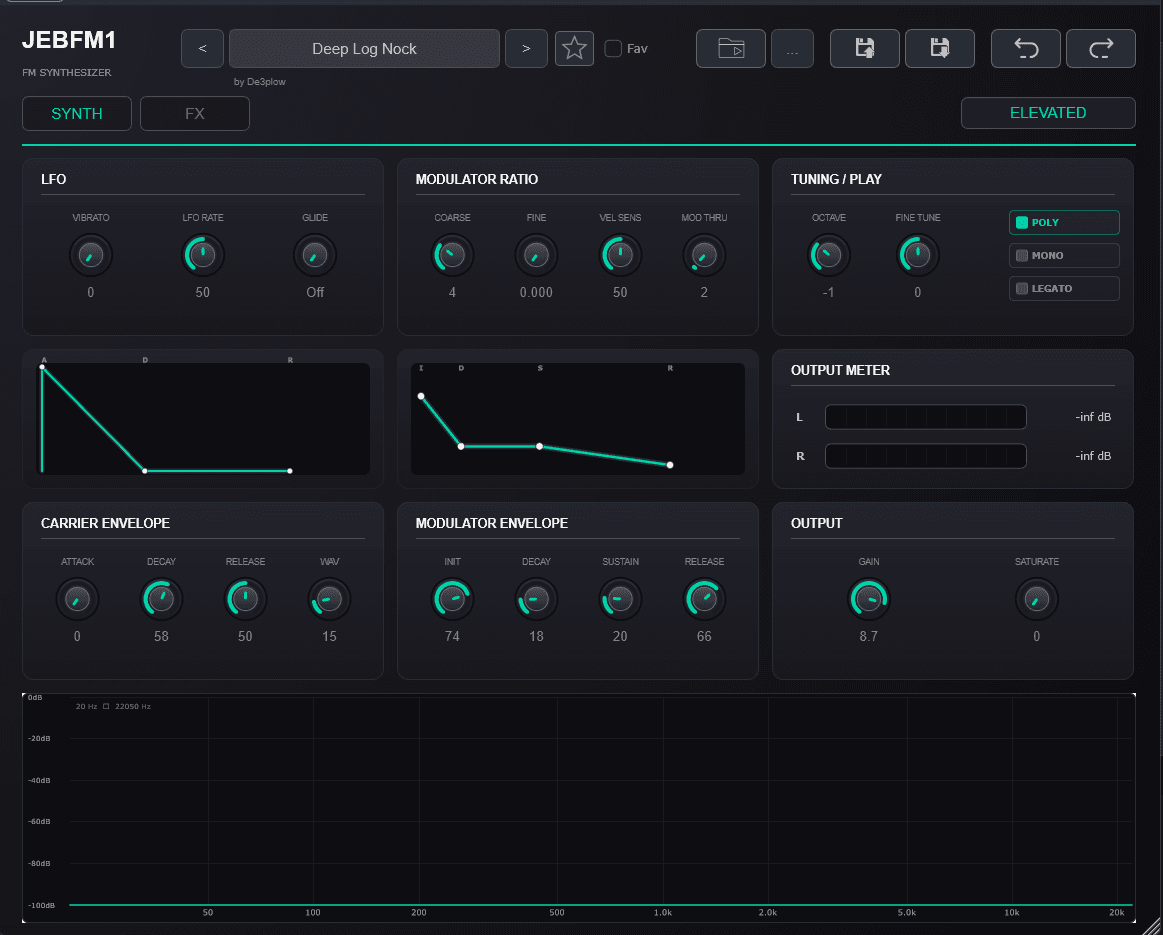Click the GLIDE knob
The height and width of the screenshot is (935, 1163).
pos(315,255)
